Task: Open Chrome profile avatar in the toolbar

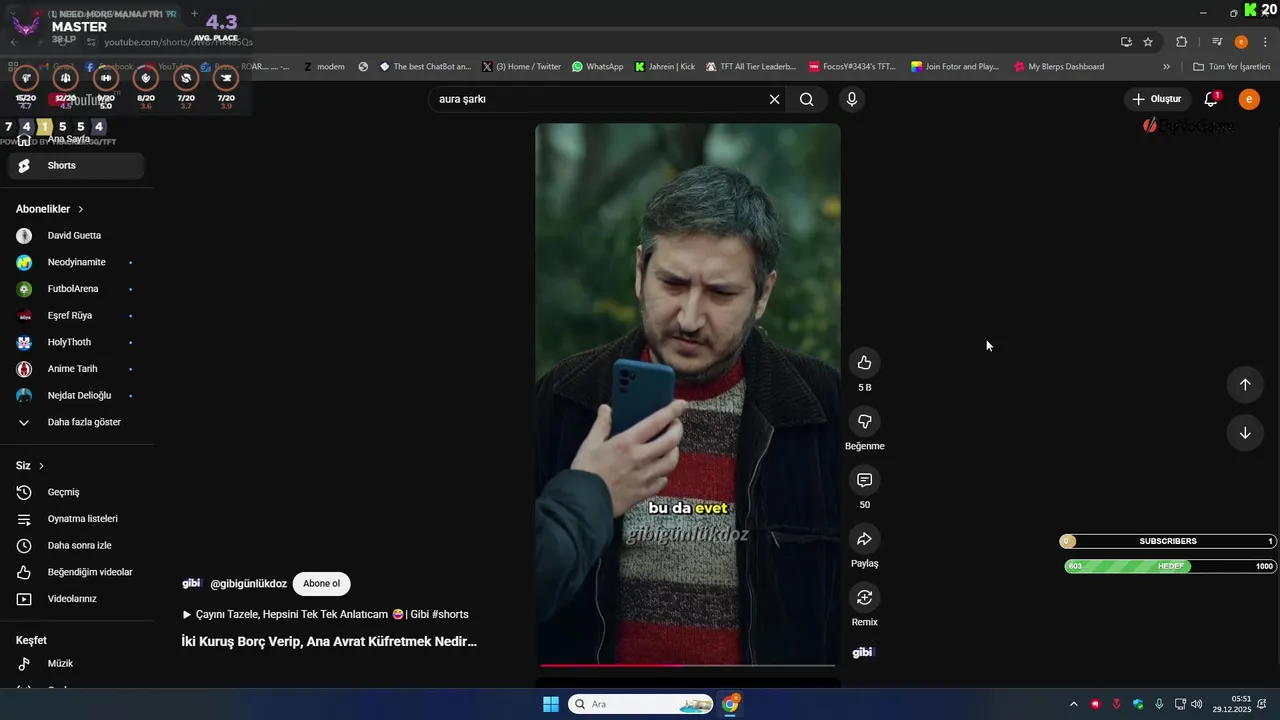Action: (1241, 42)
